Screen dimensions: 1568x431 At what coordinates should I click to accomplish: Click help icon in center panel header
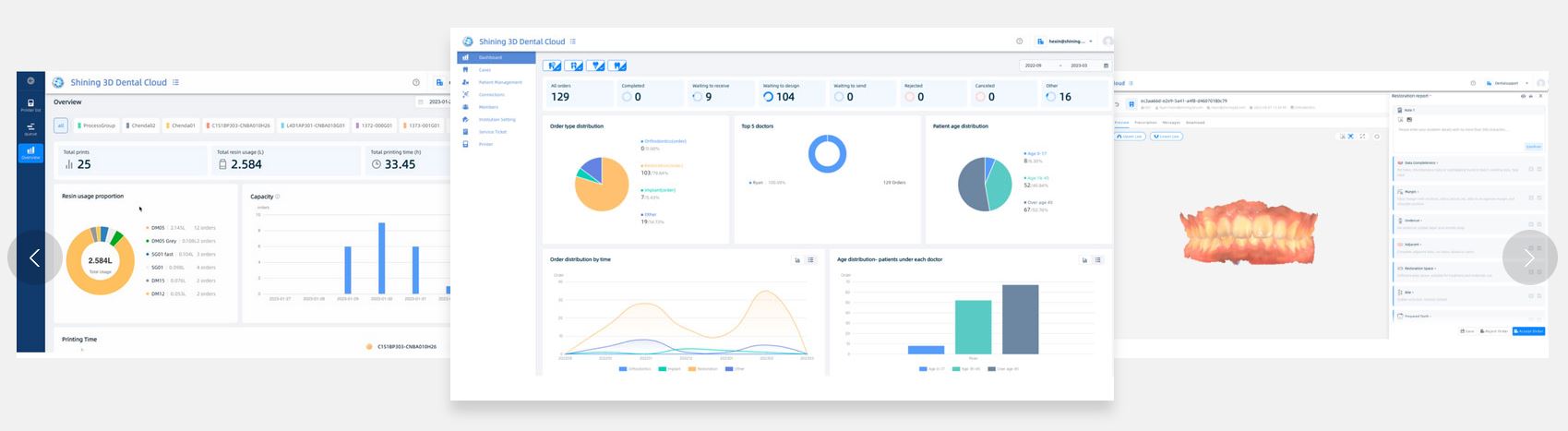pyautogui.click(x=1019, y=42)
